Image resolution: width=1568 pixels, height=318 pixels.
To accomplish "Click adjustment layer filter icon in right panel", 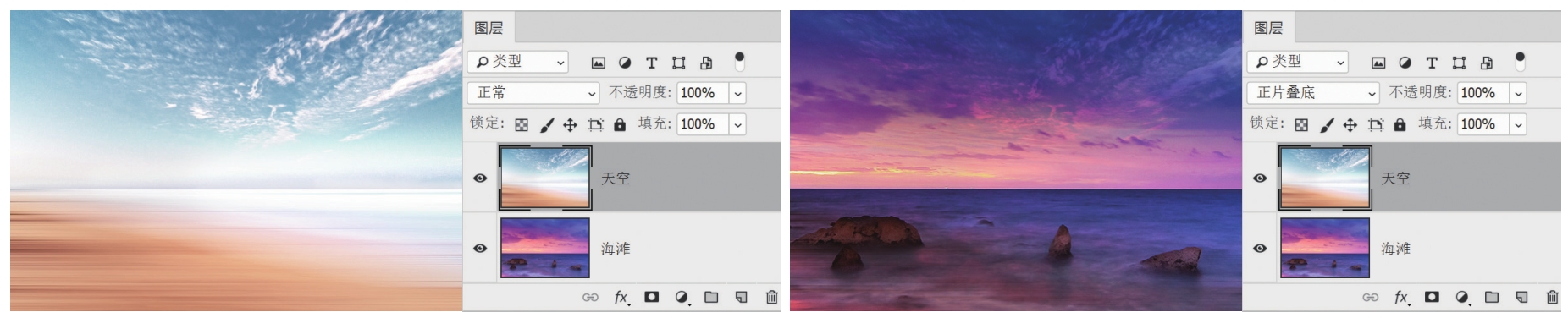I will [1405, 63].
